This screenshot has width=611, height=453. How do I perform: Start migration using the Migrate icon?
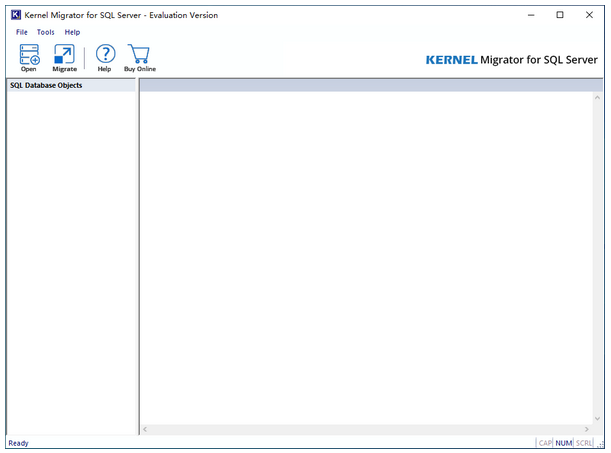coord(64,58)
